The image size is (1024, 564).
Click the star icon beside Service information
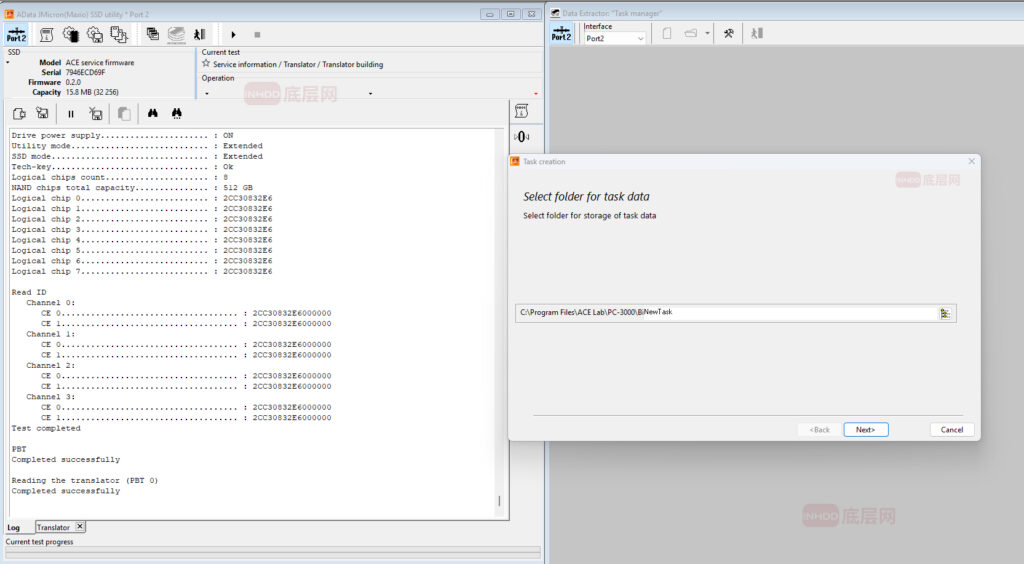click(206, 63)
